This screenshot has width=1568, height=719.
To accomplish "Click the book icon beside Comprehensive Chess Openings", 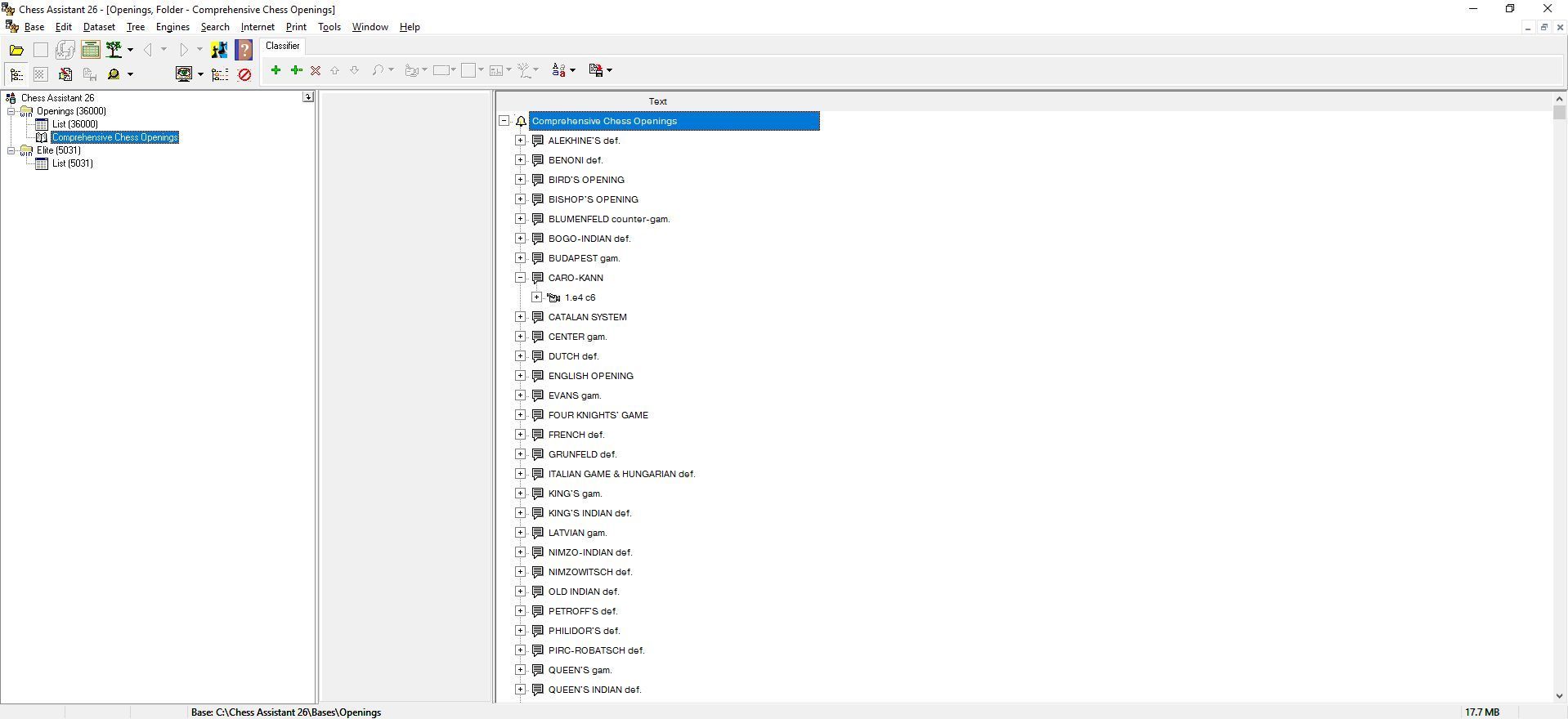I will coord(42,137).
